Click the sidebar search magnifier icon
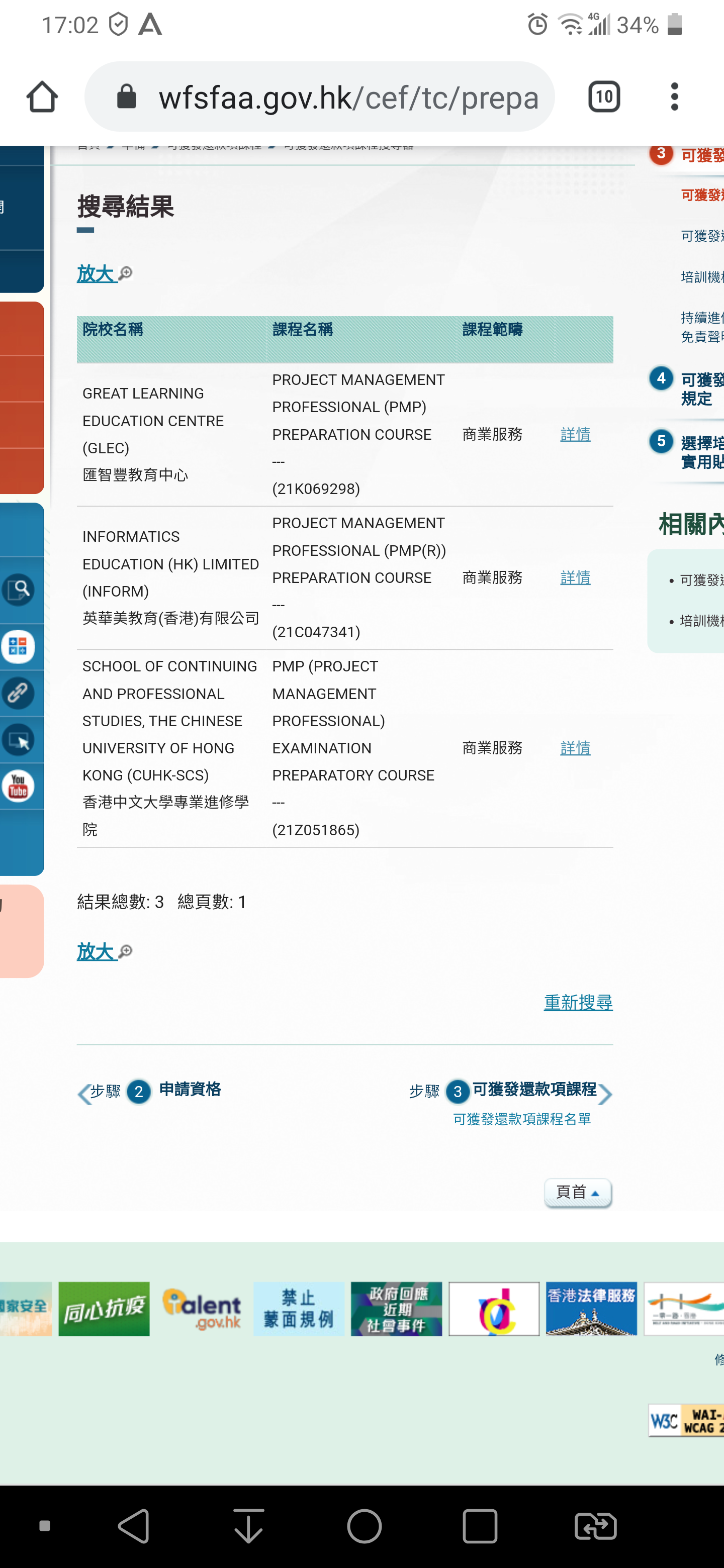This screenshot has width=724, height=1568. pos(19,589)
